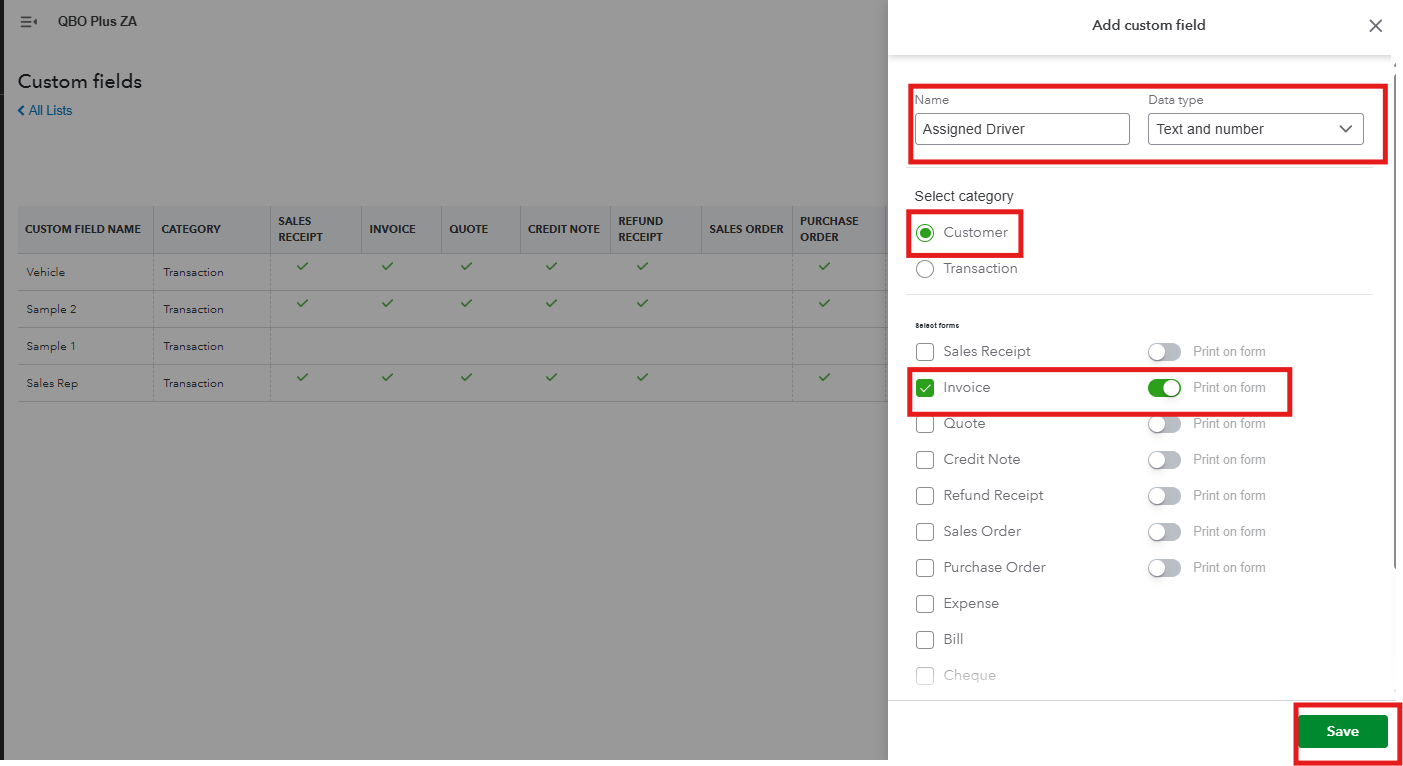Uncheck the Invoice checkbox

point(925,388)
